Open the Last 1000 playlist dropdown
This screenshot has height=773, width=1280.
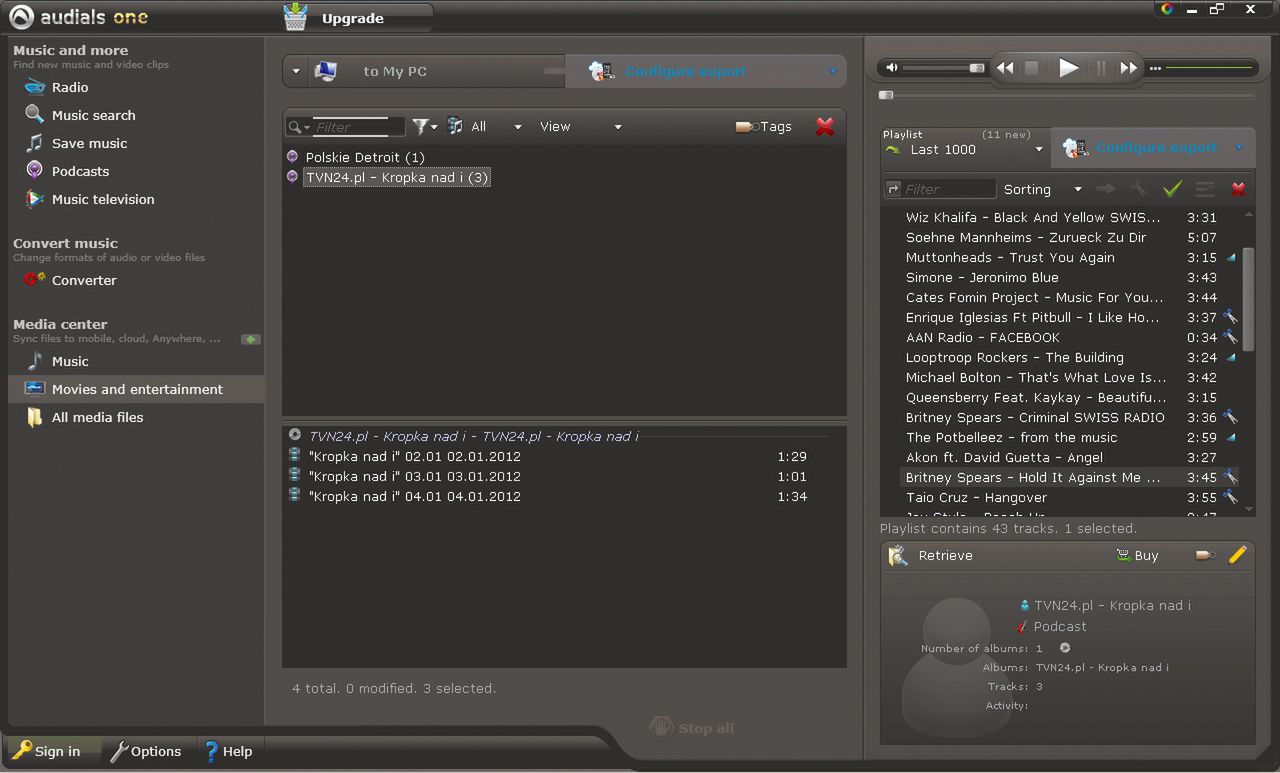pos(963,149)
